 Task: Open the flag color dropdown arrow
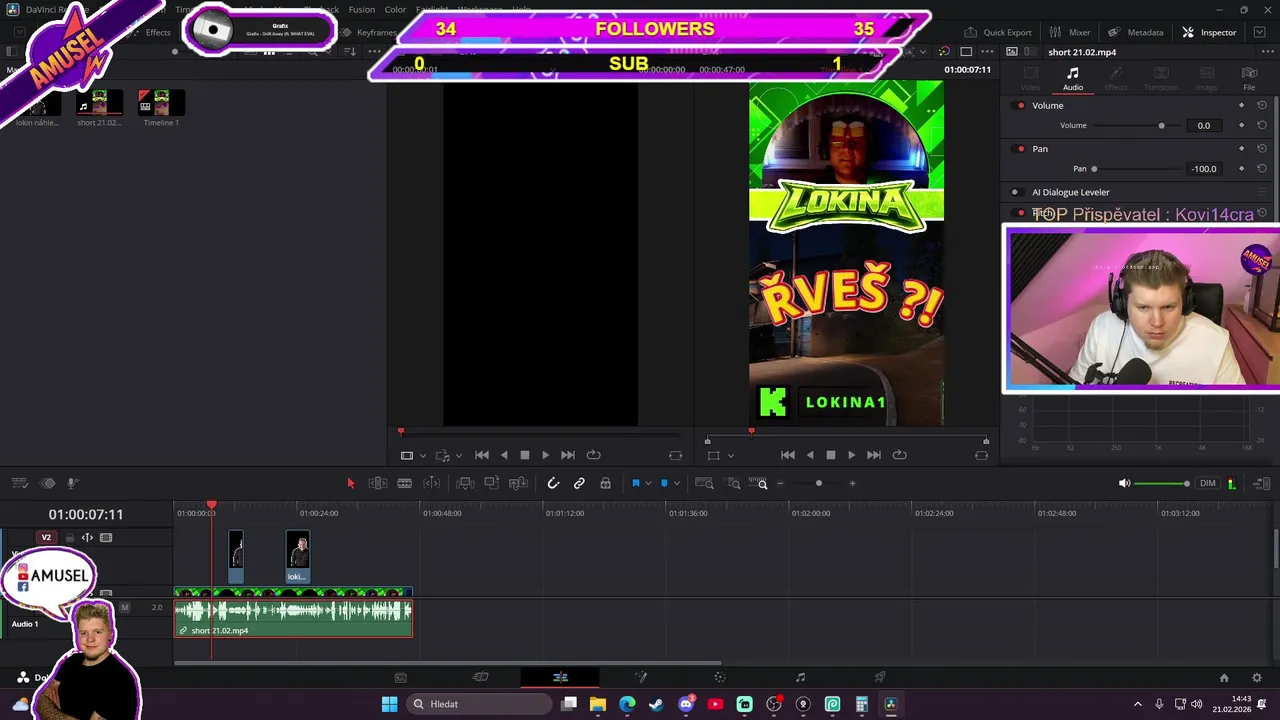(x=647, y=484)
